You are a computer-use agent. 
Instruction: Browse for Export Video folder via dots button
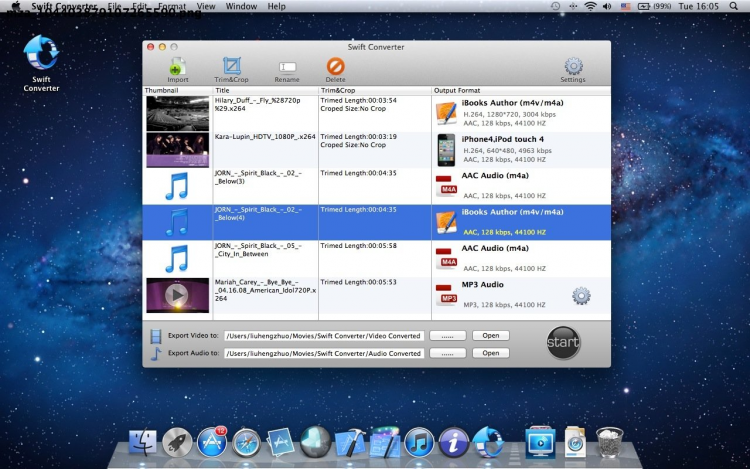point(447,336)
